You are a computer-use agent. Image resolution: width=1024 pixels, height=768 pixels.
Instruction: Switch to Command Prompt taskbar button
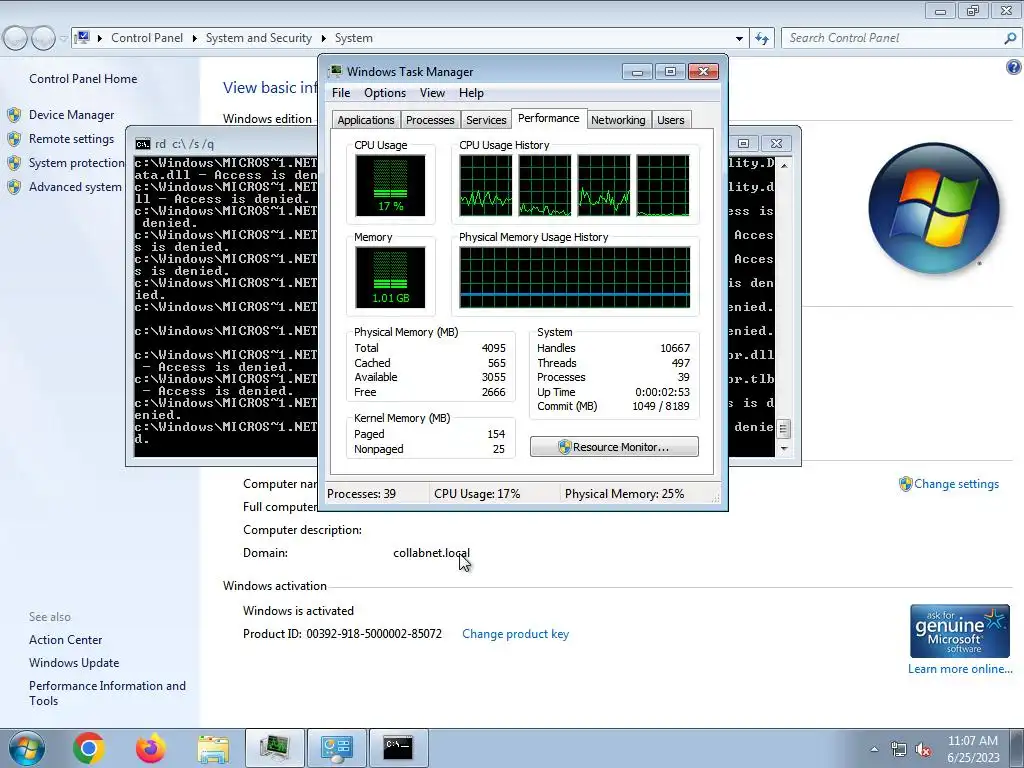(399, 748)
